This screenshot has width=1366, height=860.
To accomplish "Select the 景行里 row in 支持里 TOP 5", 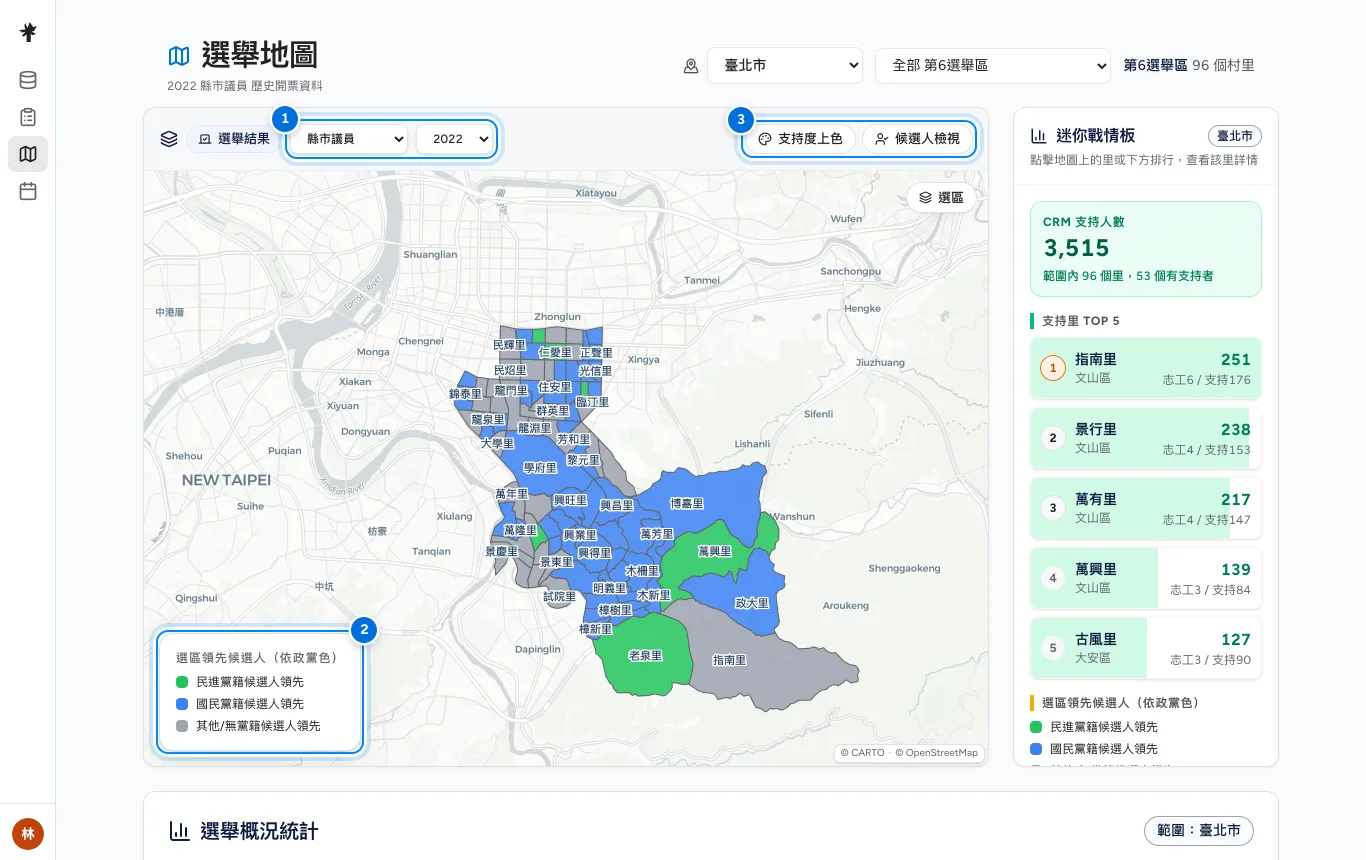I will pyautogui.click(x=1146, y=439).
